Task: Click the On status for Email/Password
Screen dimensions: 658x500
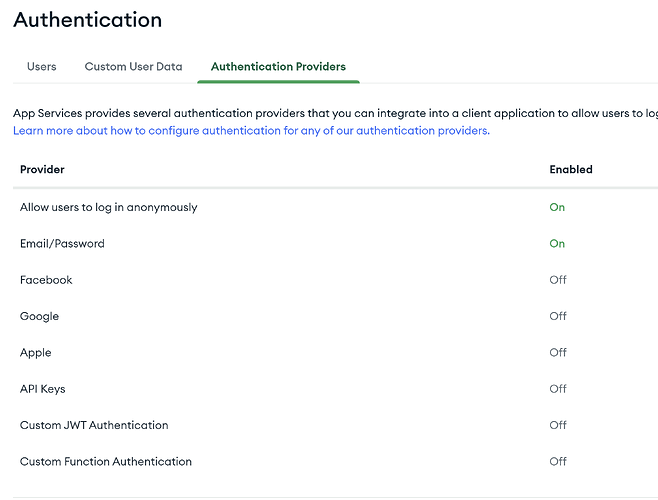Action: [x=557, y=244]
